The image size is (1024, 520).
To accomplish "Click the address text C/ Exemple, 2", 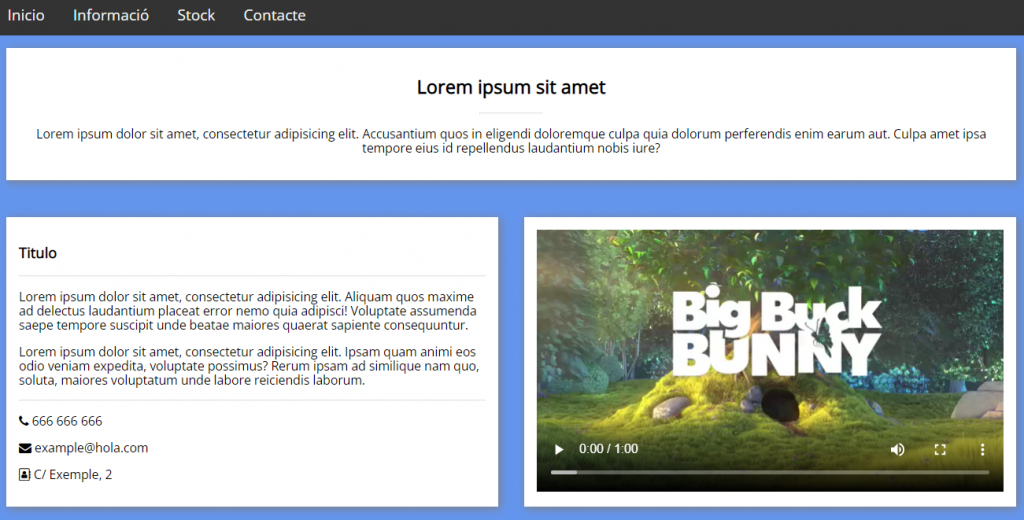I will pos(73,475).
